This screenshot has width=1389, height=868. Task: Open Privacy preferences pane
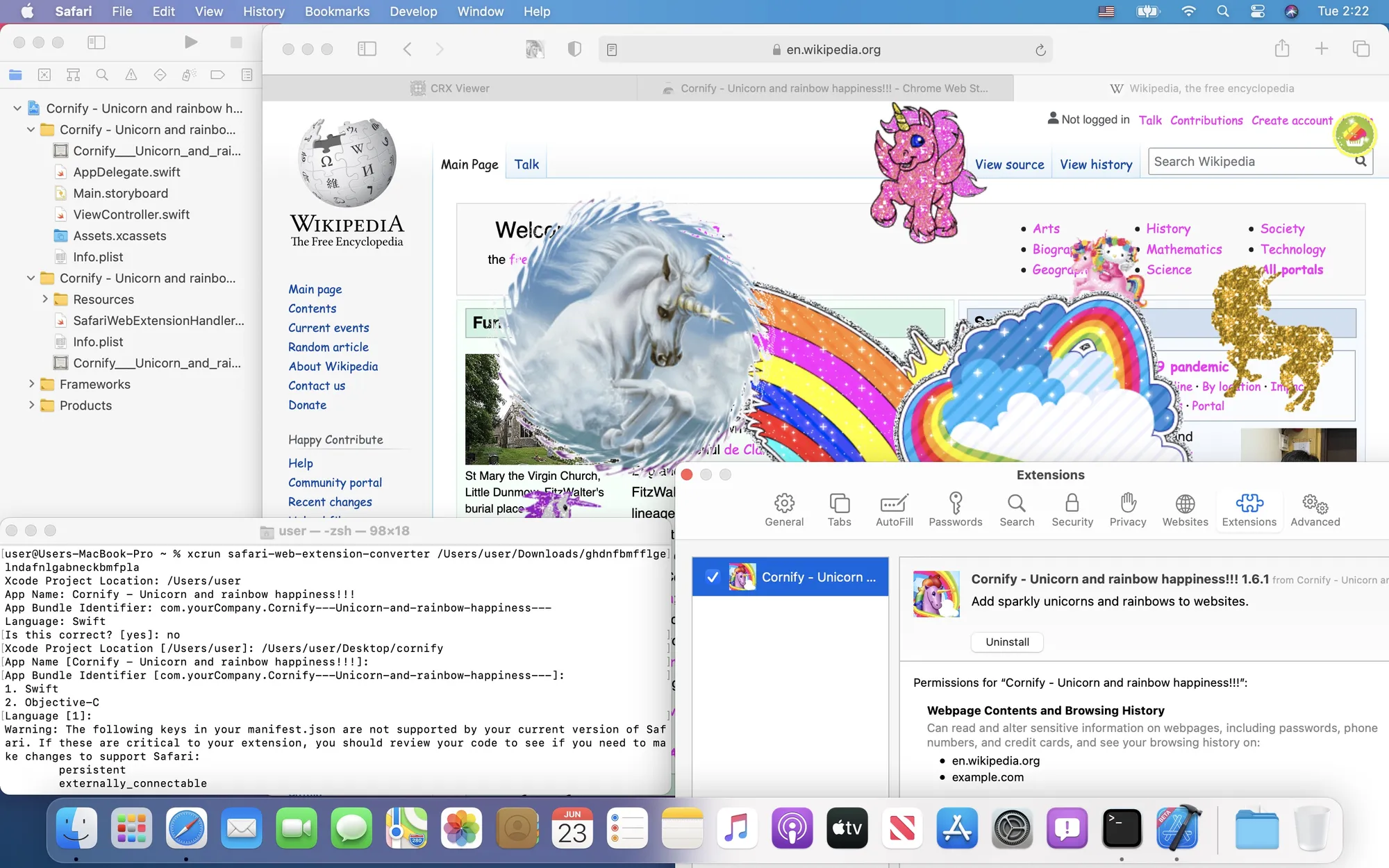point(1128,510)
